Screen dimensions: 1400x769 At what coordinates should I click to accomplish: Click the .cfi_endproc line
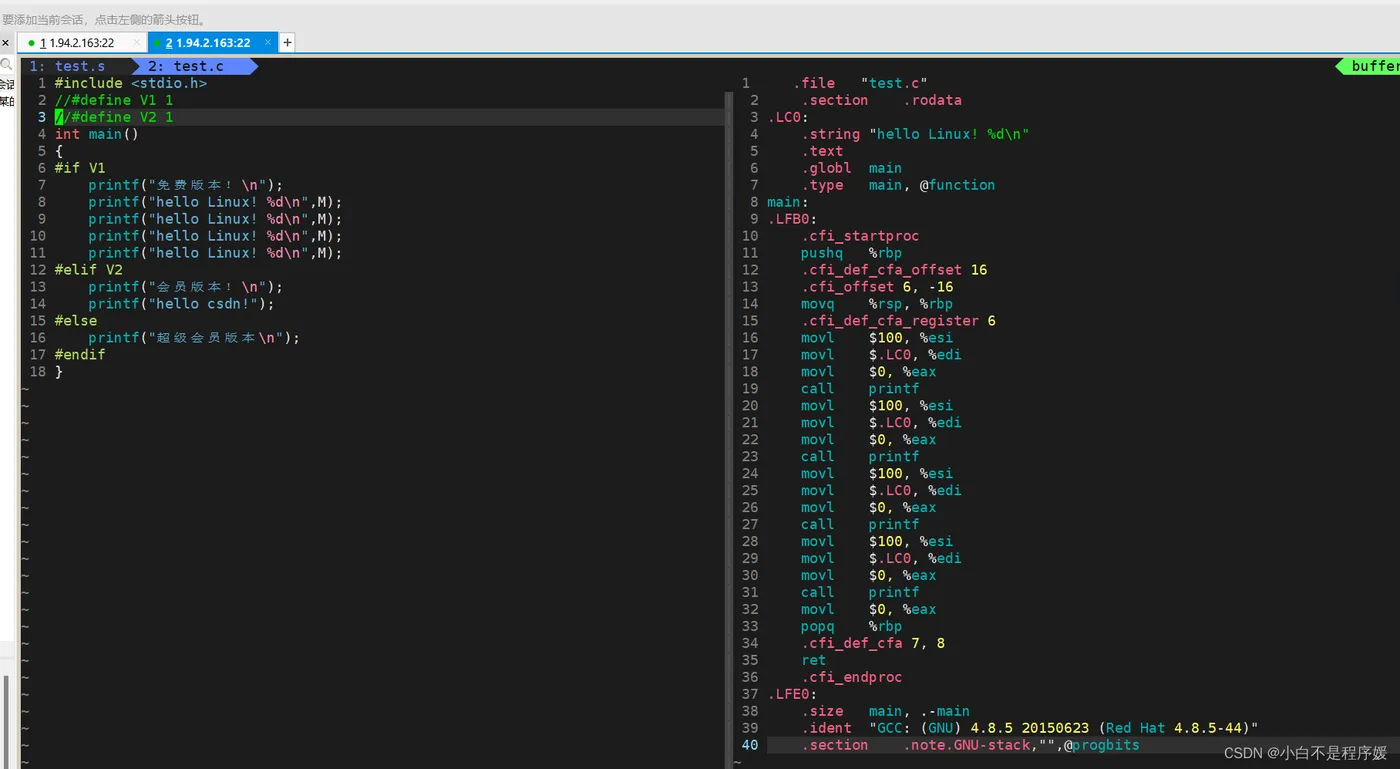(851, 678)
